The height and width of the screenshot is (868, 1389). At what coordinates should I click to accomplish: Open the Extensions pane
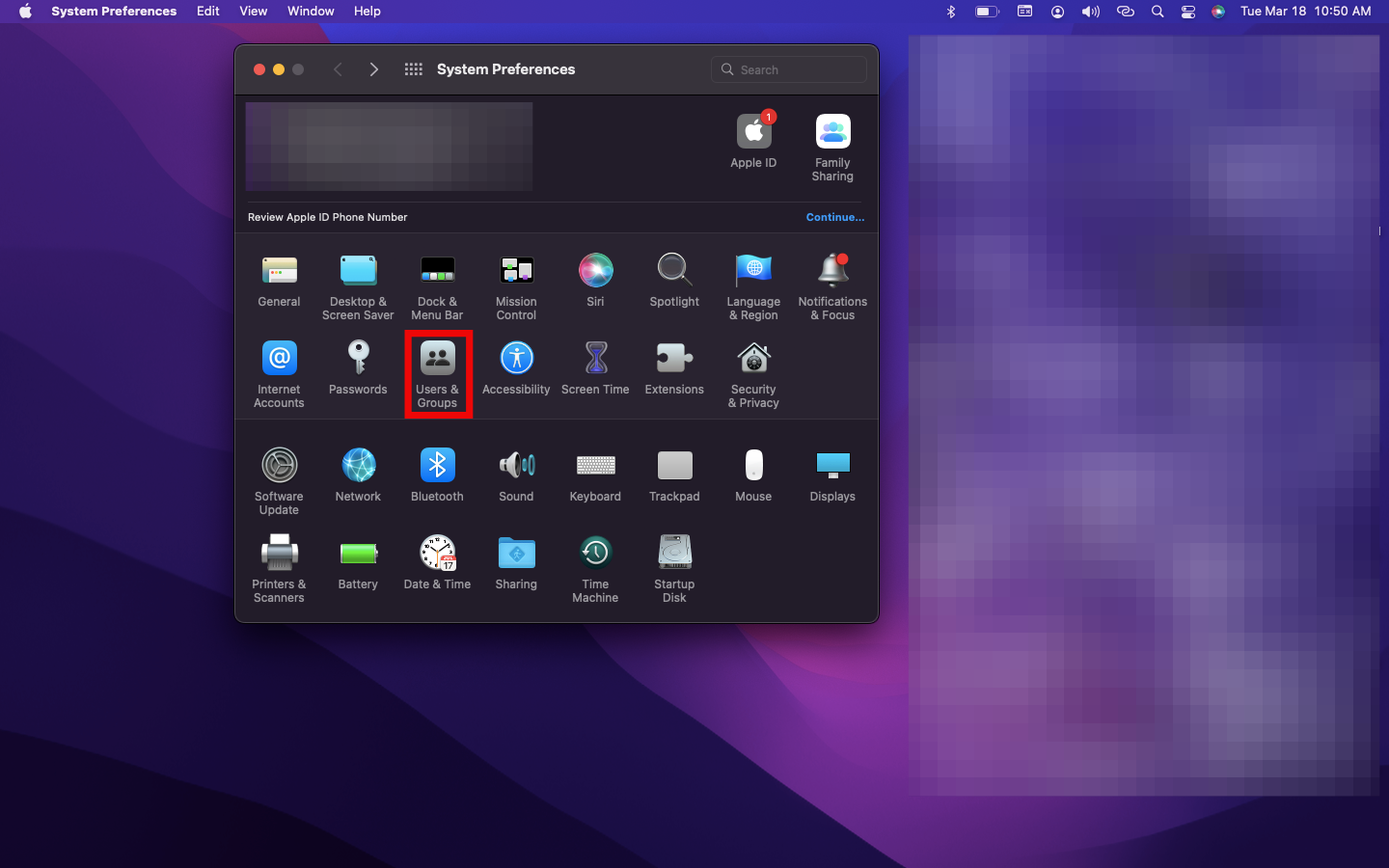click(674, 367)
